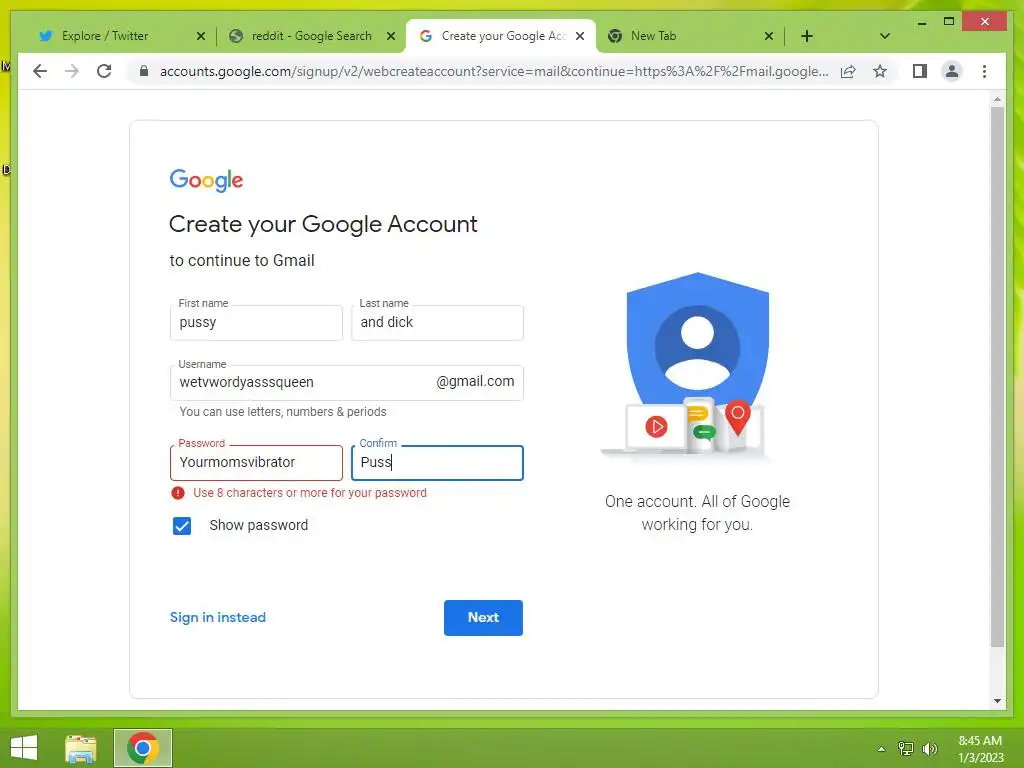Open the Chrome three-dot menu
Viewport: 1024px width, 768px height.
click(984, 71)
